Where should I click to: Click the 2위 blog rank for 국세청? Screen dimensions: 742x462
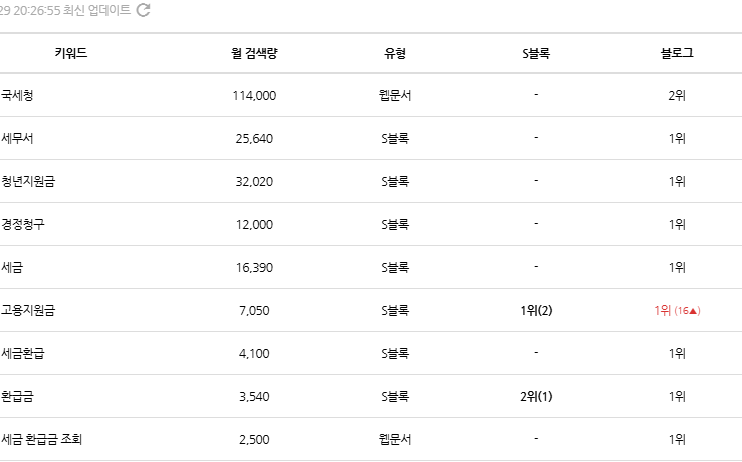(677, 96)
